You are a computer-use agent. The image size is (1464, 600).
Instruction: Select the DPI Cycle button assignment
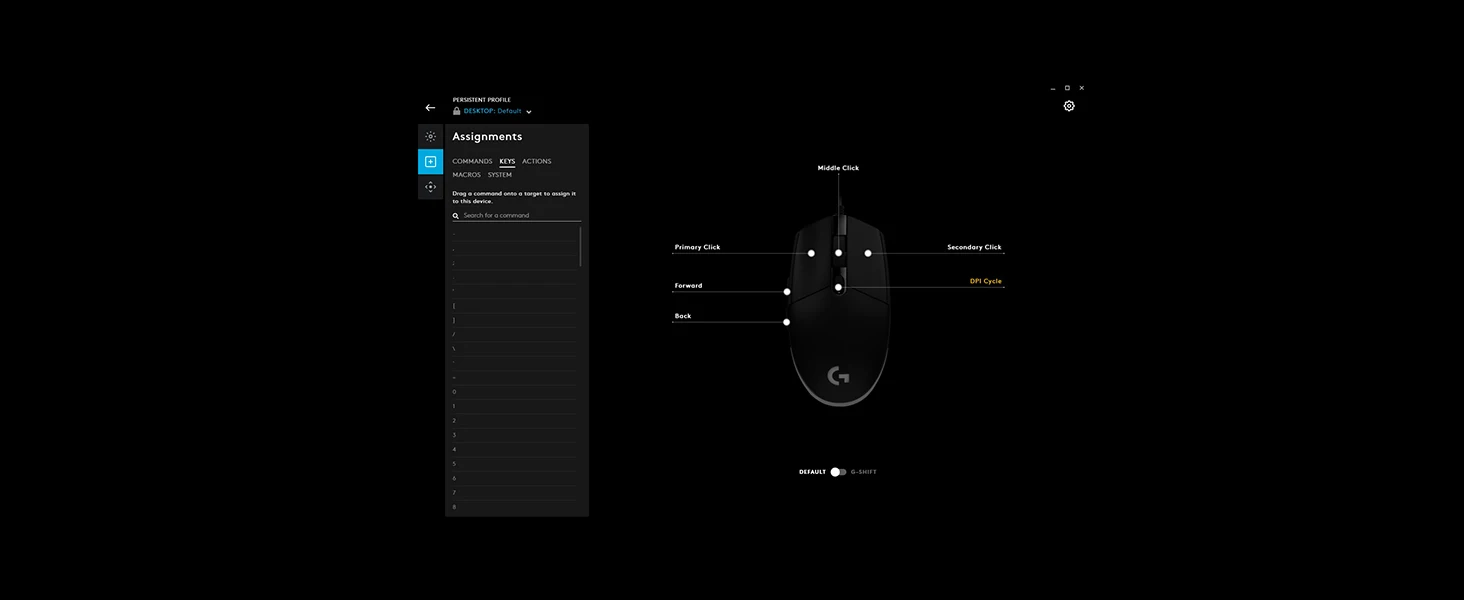pyautogui.click(x=985, y=281)
